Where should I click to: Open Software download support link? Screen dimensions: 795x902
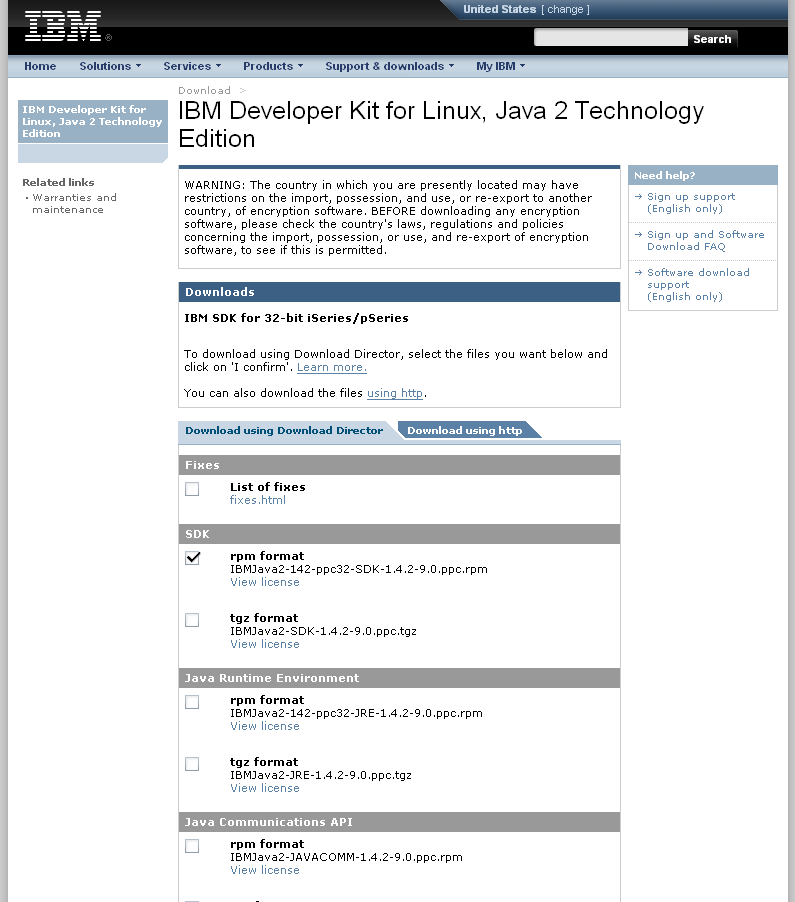698,284
